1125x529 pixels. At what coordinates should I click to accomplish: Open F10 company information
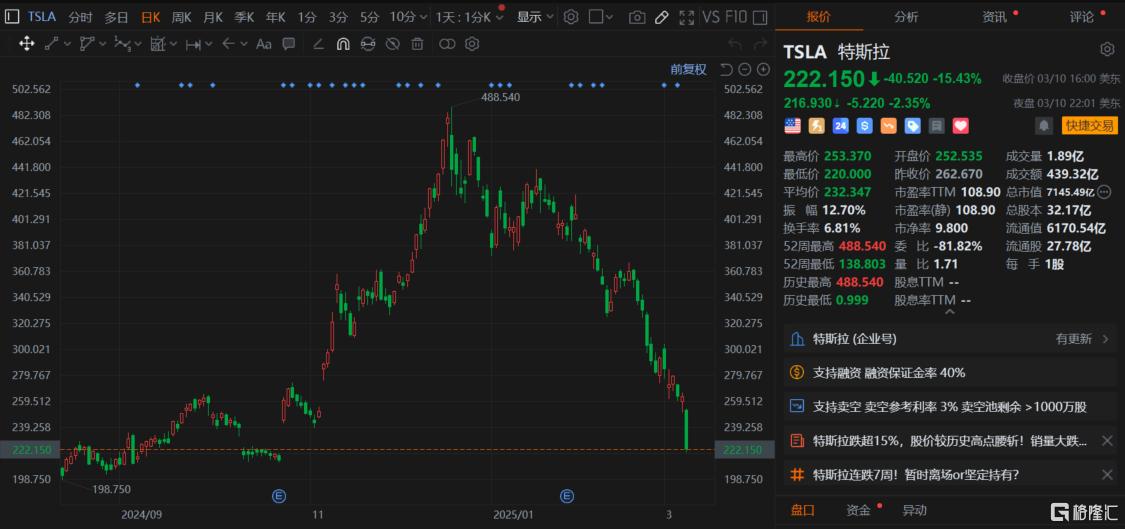point(735,17)
